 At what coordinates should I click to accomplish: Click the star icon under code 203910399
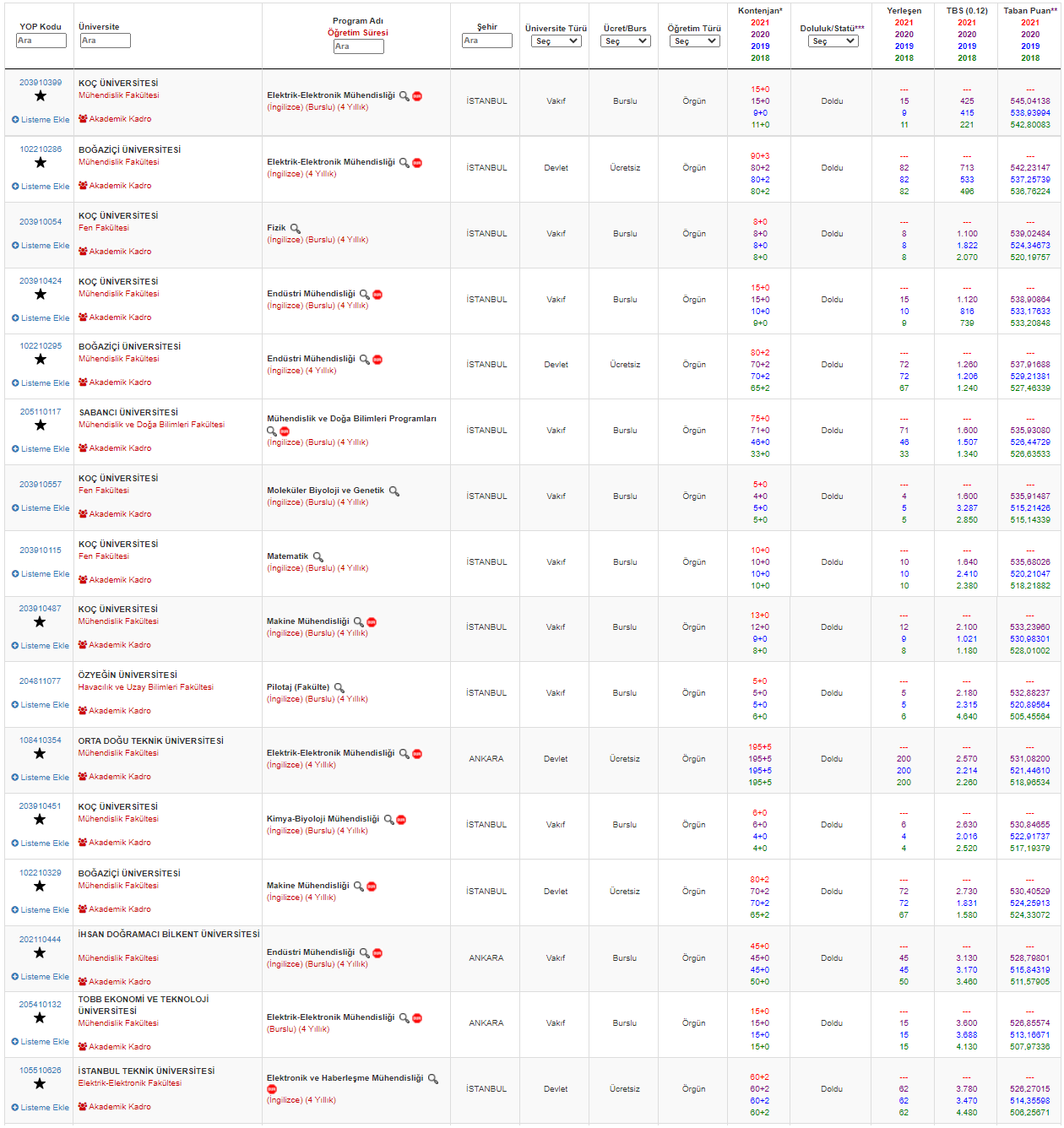[x=40, y=96]
